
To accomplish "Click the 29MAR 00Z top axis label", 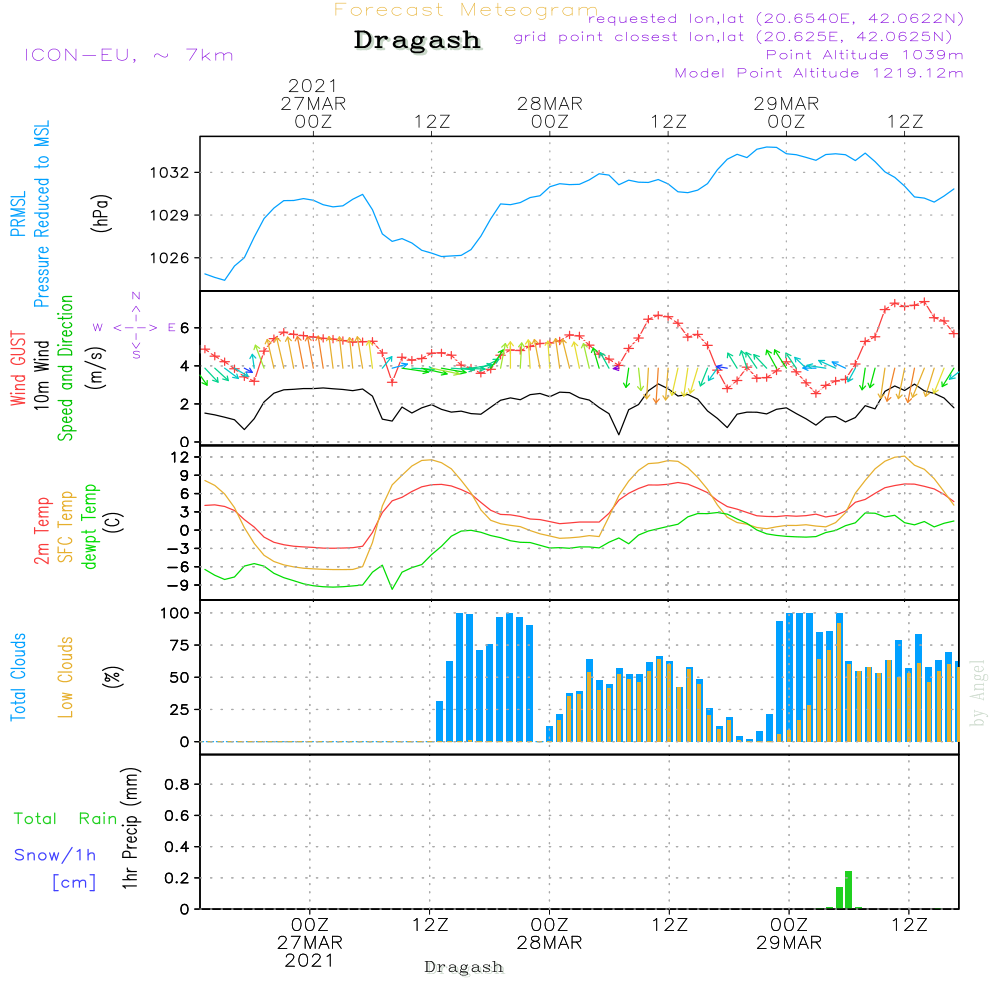I will coord(786,112).
